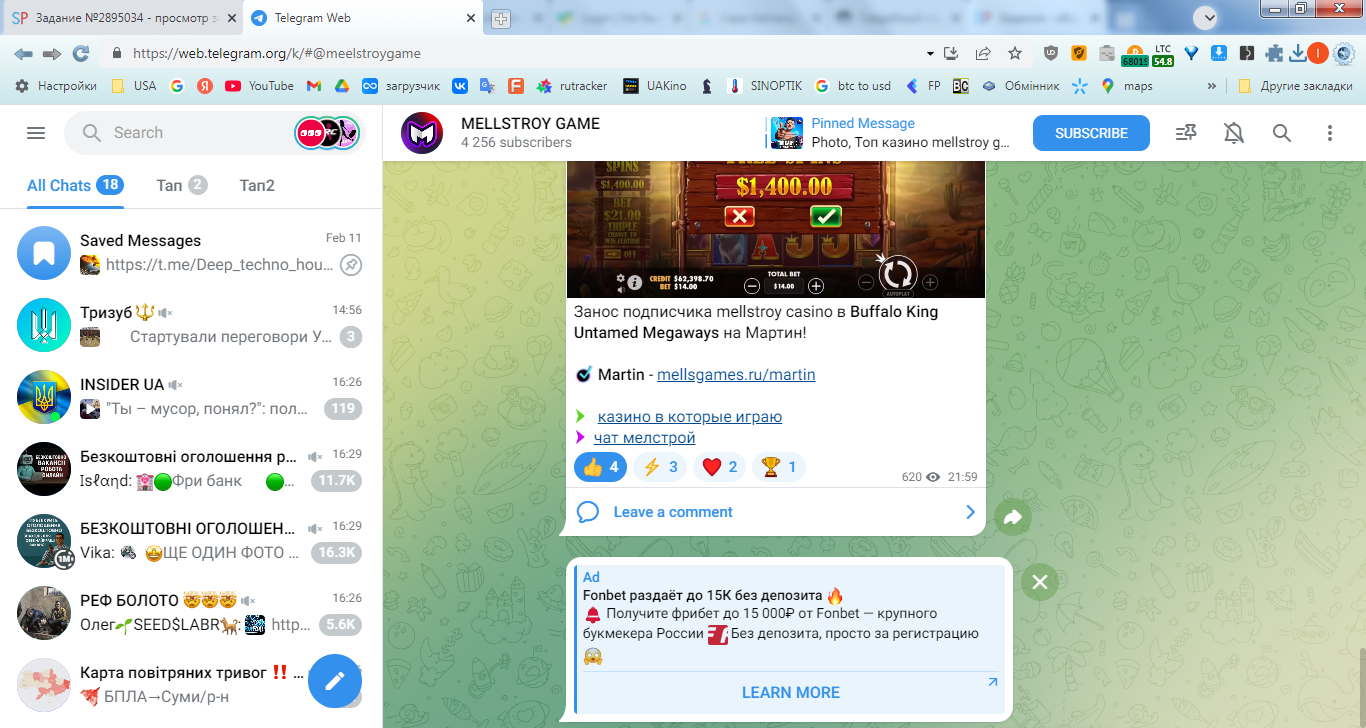The image size is (1366, 728).
Task: Open the Настройки bookmark
Action: tap(56, 86)
